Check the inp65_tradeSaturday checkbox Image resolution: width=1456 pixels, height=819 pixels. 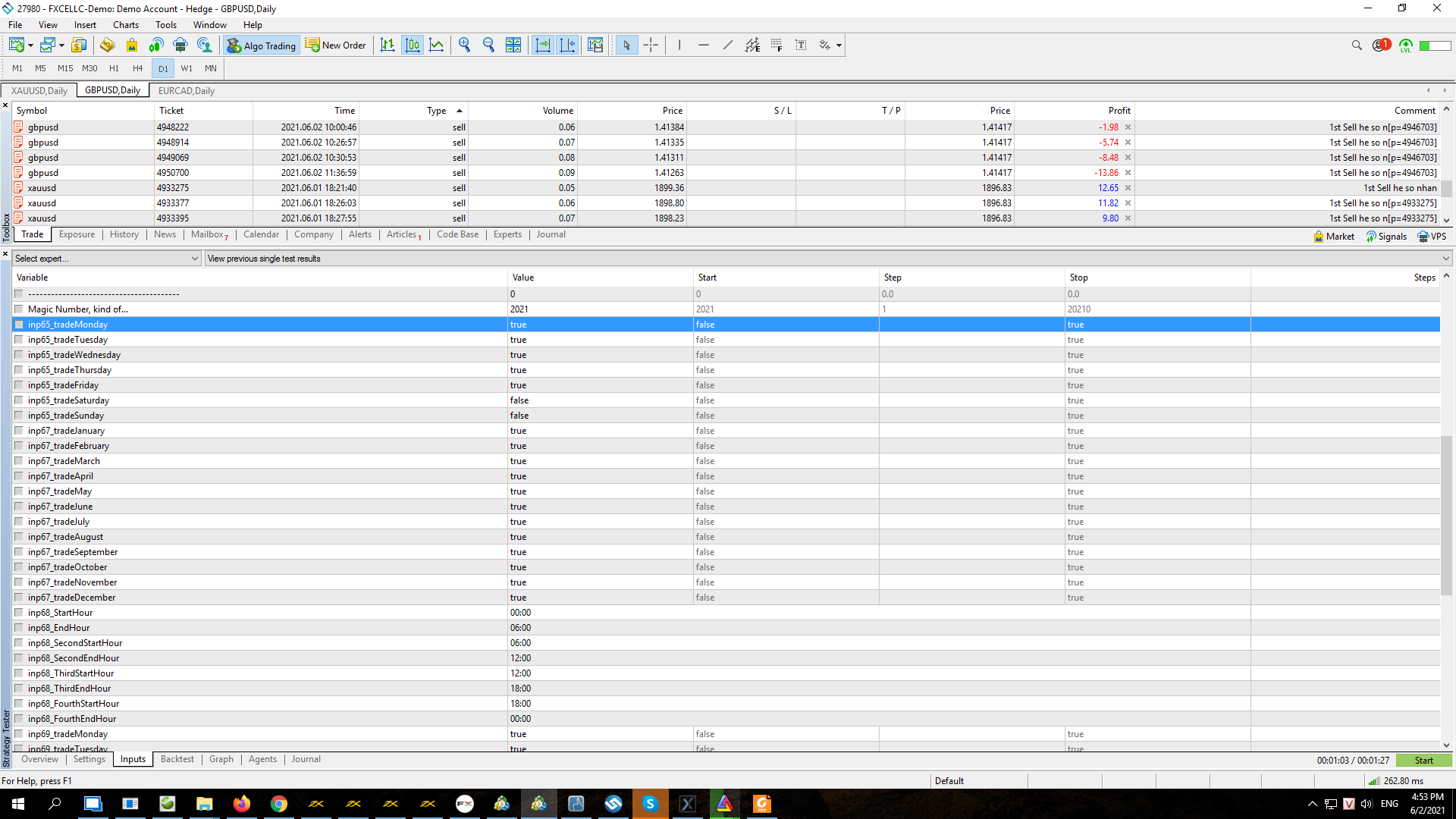point(19,400)
